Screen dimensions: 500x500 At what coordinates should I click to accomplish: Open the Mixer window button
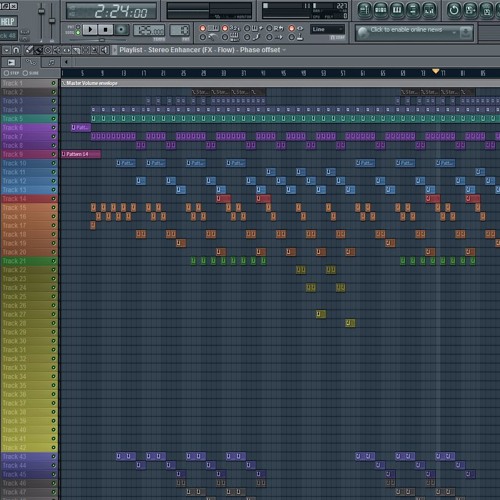pos(429,10)
